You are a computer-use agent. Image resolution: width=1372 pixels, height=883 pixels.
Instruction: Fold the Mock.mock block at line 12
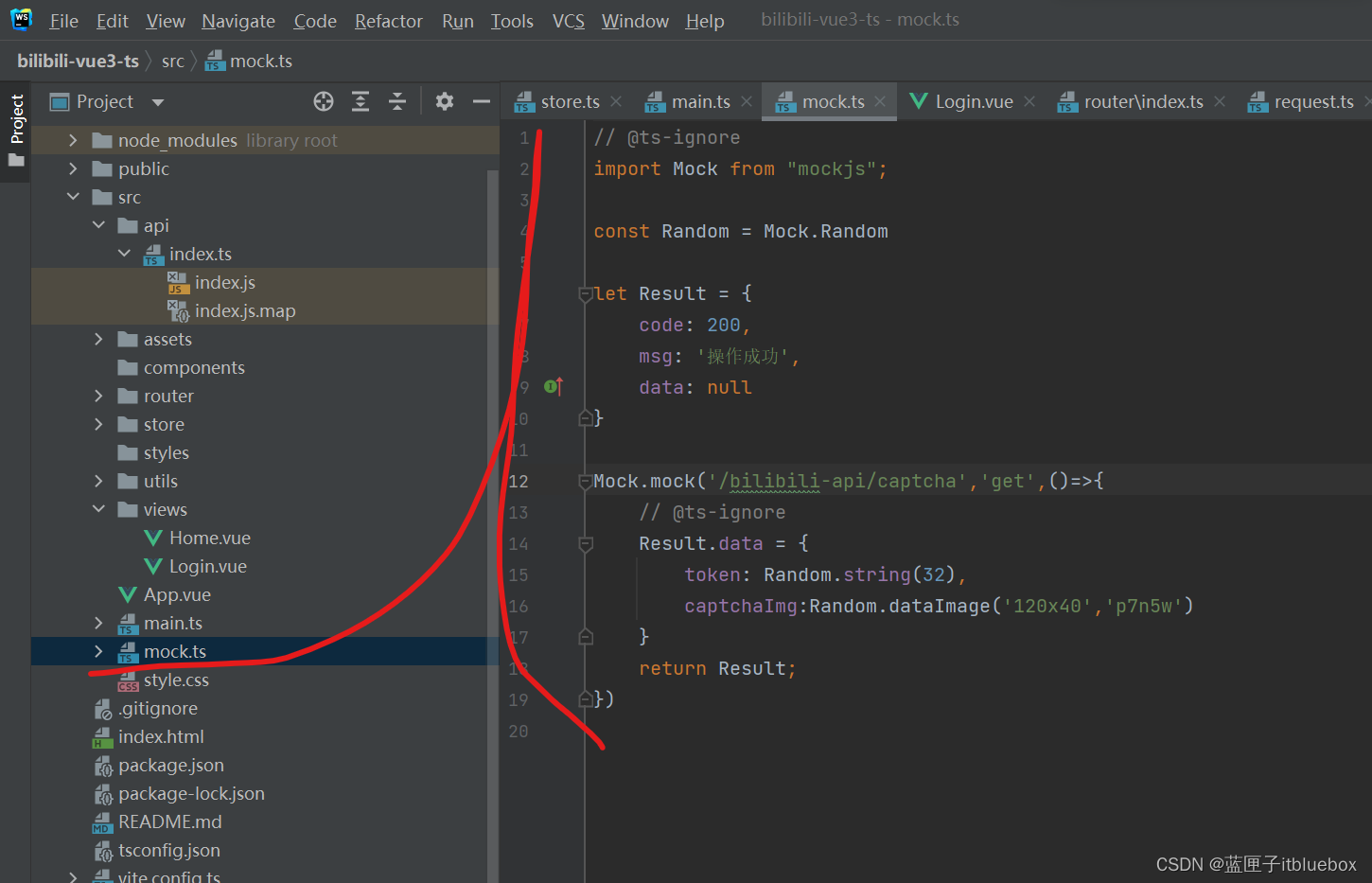[x=585, y=482]
